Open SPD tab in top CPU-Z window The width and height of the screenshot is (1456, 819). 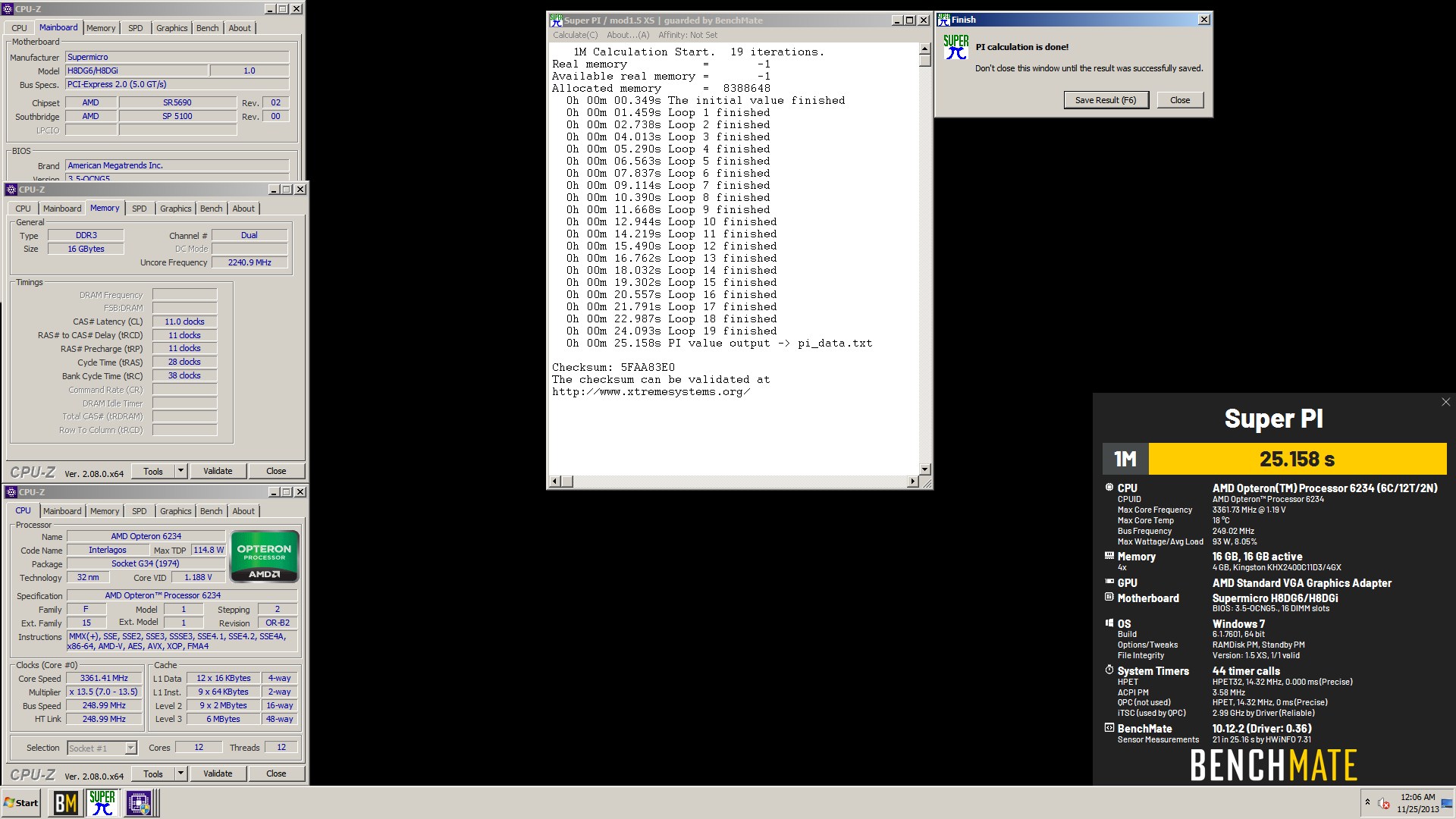tap(136, 28)
